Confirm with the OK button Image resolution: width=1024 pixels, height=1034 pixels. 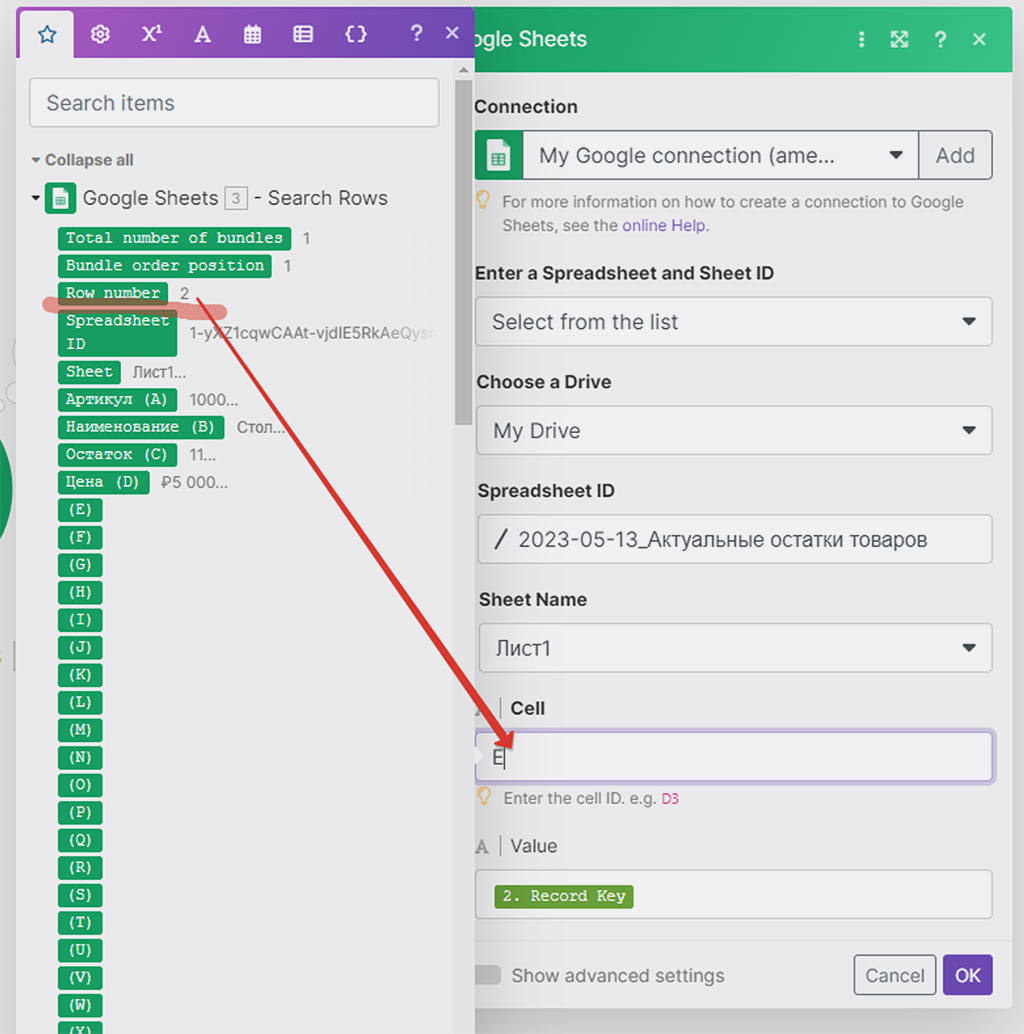[967, 975]
